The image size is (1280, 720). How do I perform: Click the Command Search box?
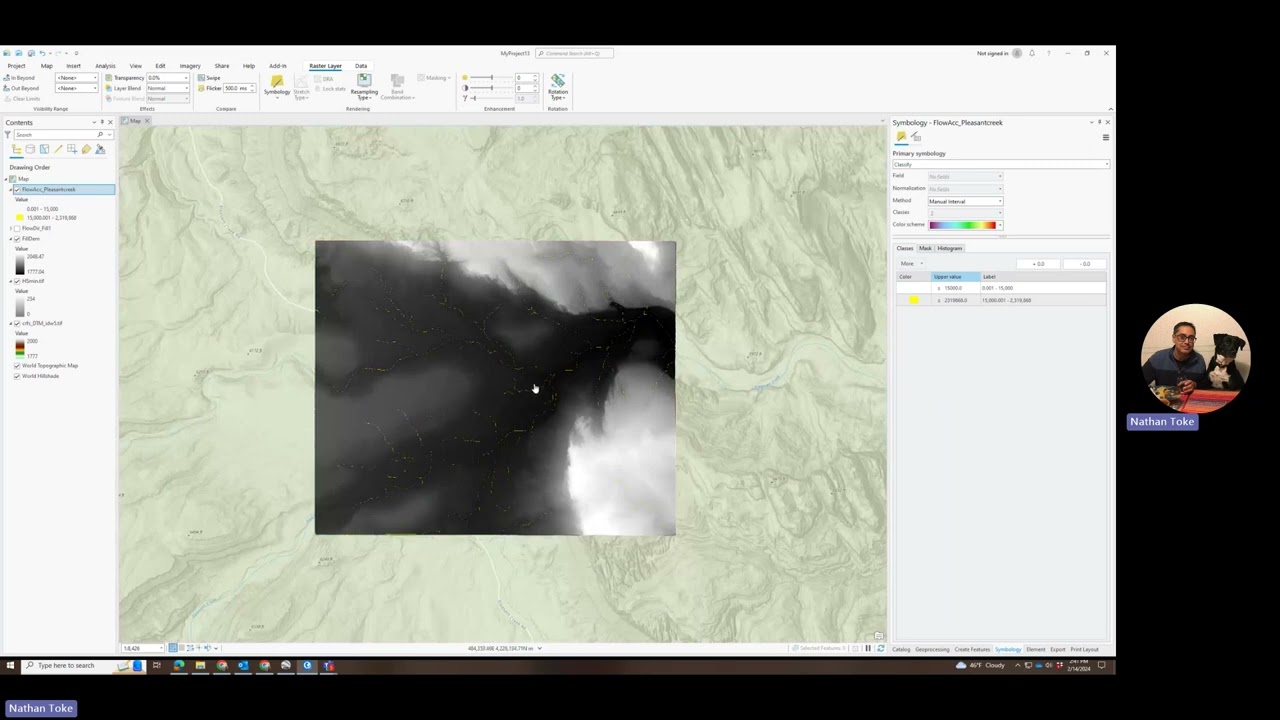point(574,53)
